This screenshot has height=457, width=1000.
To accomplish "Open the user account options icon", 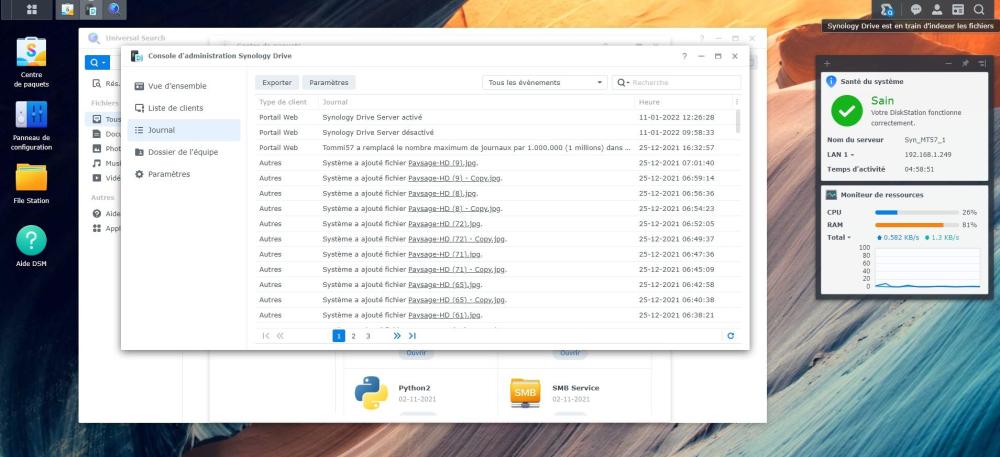I will click(x=937, y=10).
